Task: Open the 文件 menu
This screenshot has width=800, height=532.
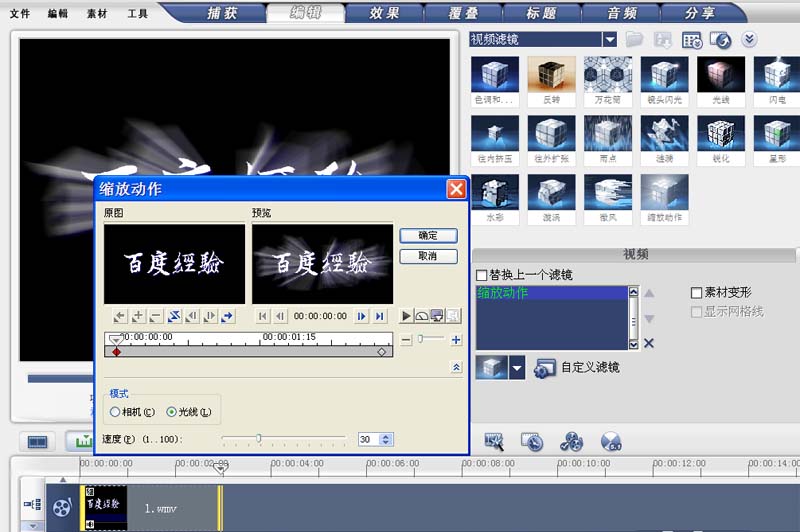Action: (20, 14)
